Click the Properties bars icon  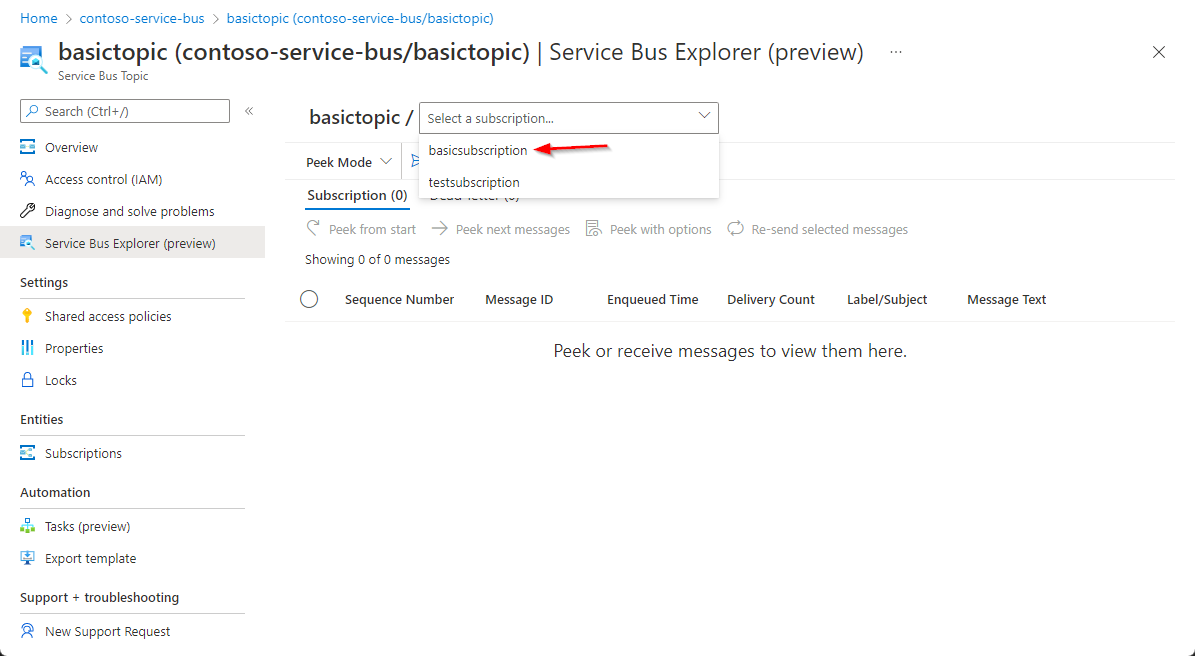point(27,348)
